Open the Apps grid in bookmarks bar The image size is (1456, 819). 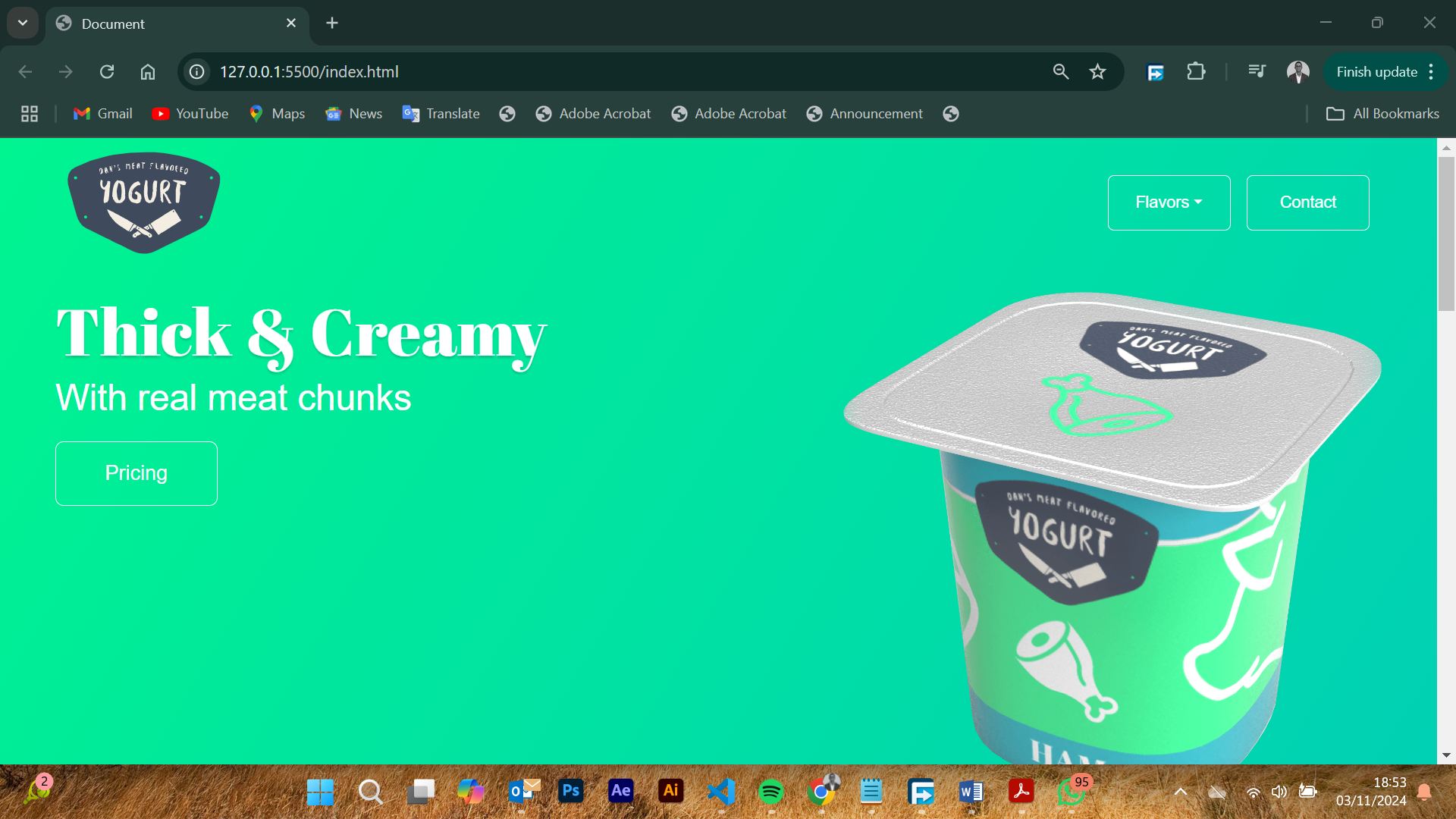pyautogui.click(x=30, y=114)
